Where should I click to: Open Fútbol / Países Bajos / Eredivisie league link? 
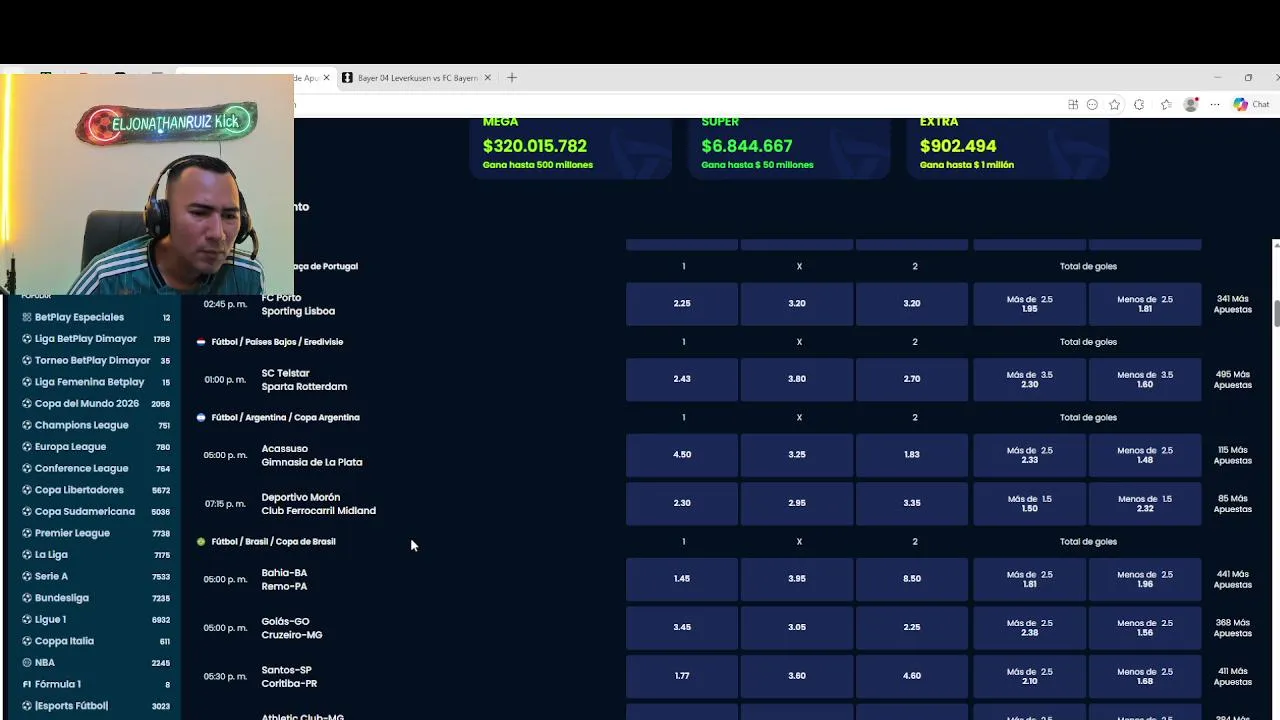(x=277, y=342)
